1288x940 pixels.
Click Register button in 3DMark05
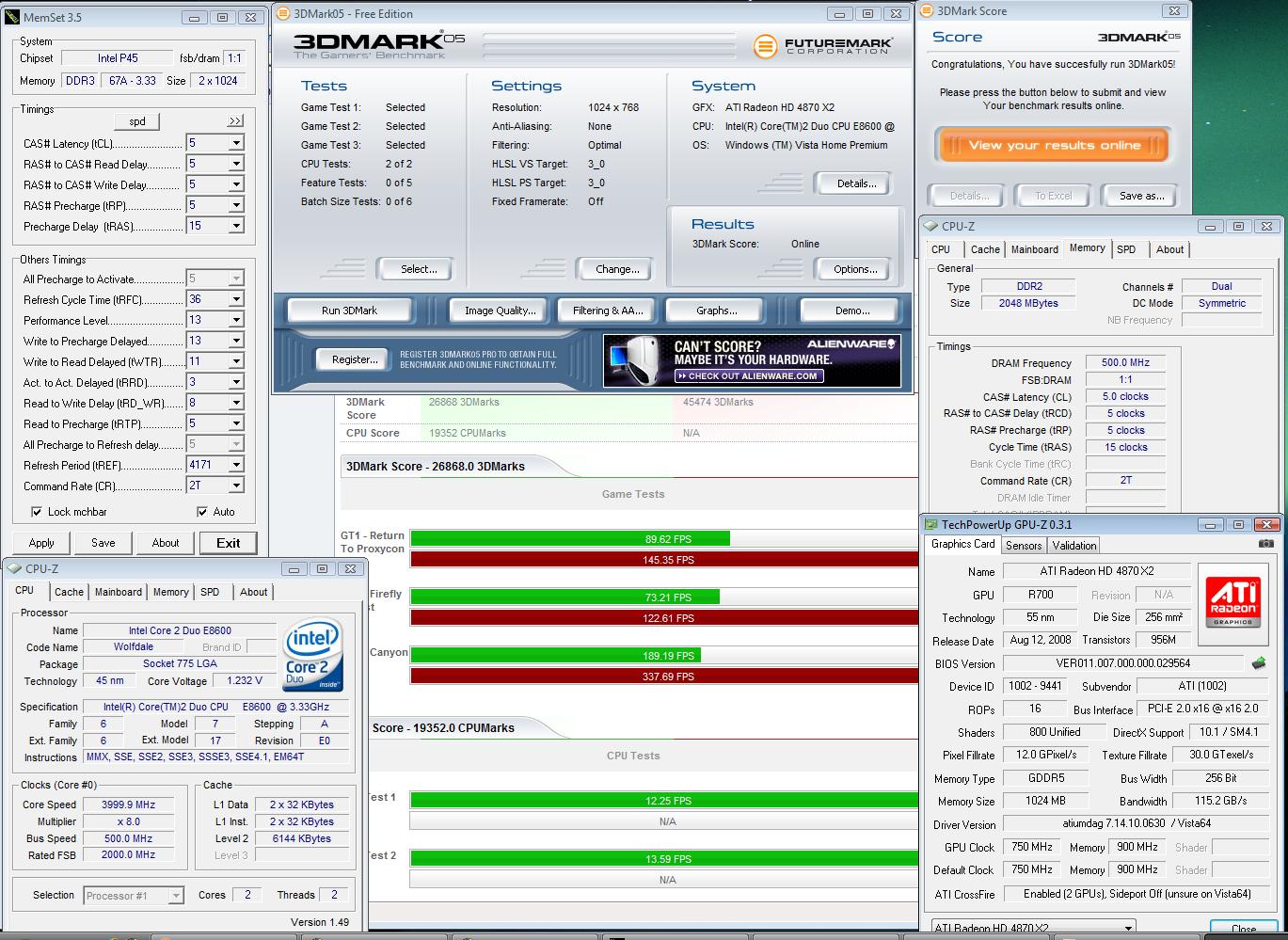355,359
